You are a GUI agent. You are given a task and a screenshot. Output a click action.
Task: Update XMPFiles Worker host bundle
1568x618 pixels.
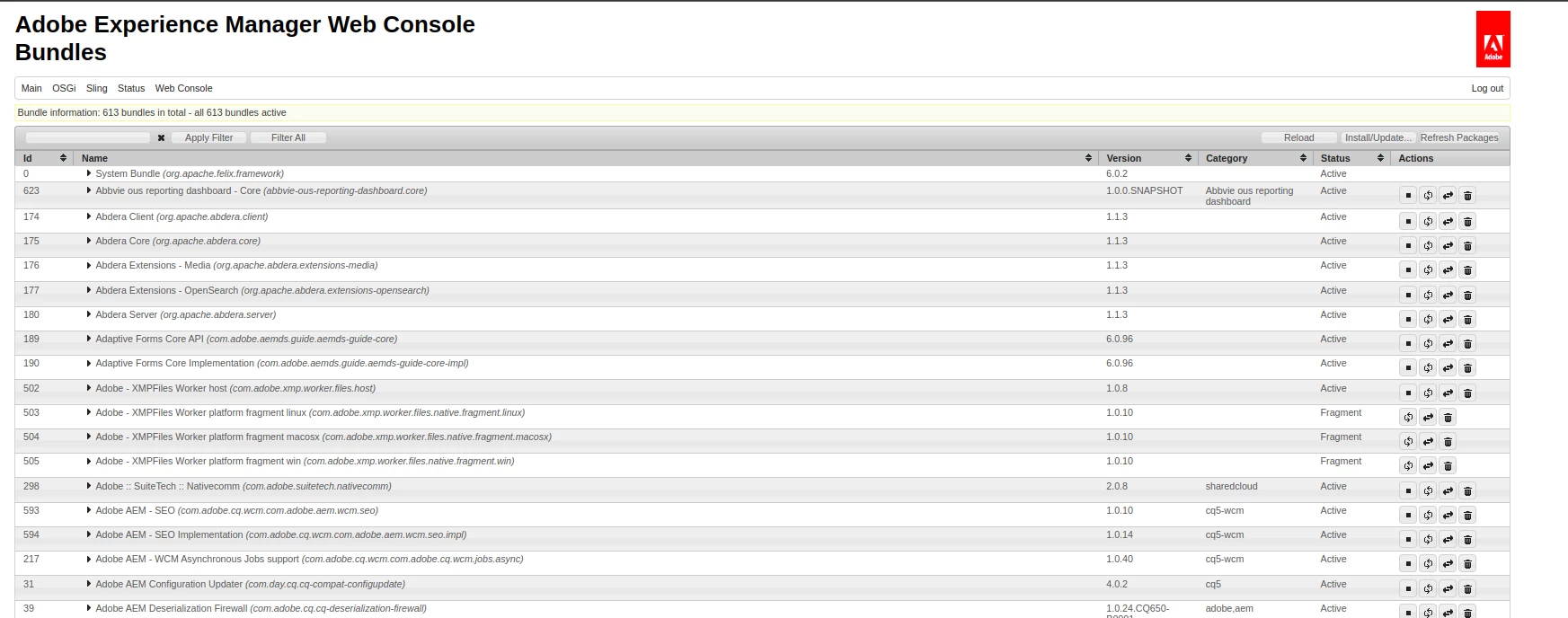1448,393
